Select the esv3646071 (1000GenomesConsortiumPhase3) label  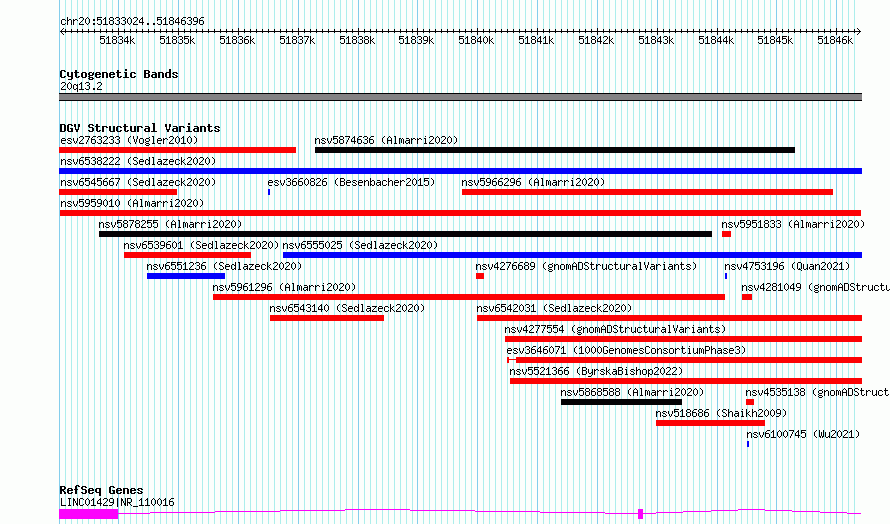[626, 350]
